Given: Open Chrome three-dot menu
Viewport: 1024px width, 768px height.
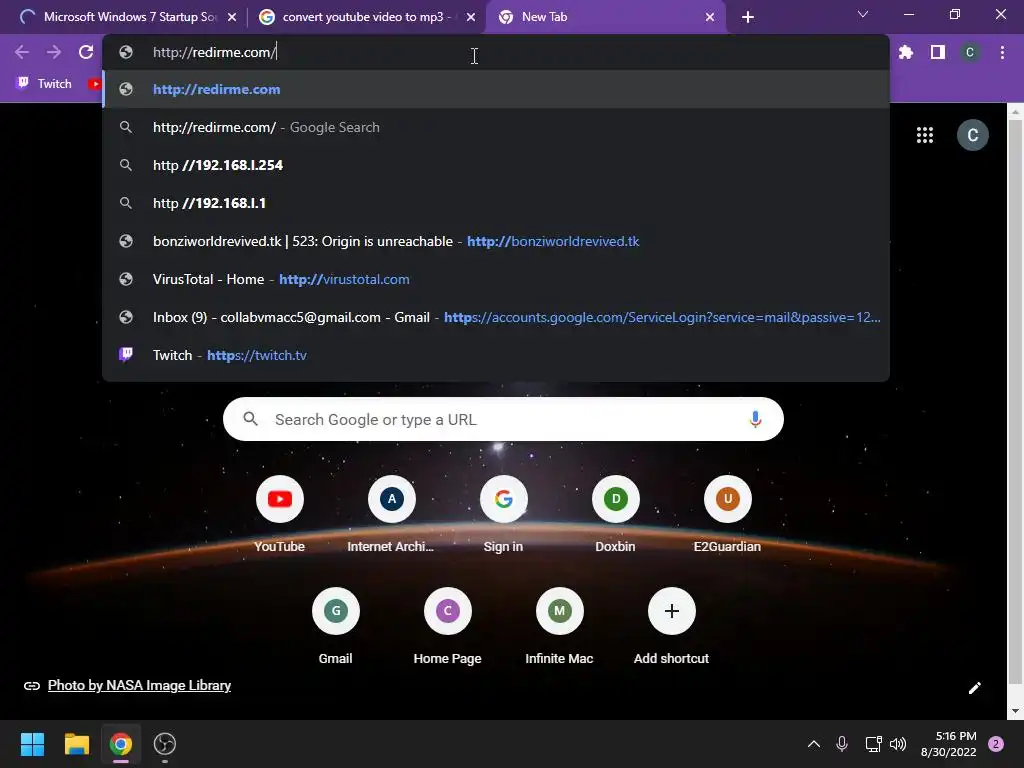Looking at the screenshot, I should pyautogui.click(x=1002, y=52).
